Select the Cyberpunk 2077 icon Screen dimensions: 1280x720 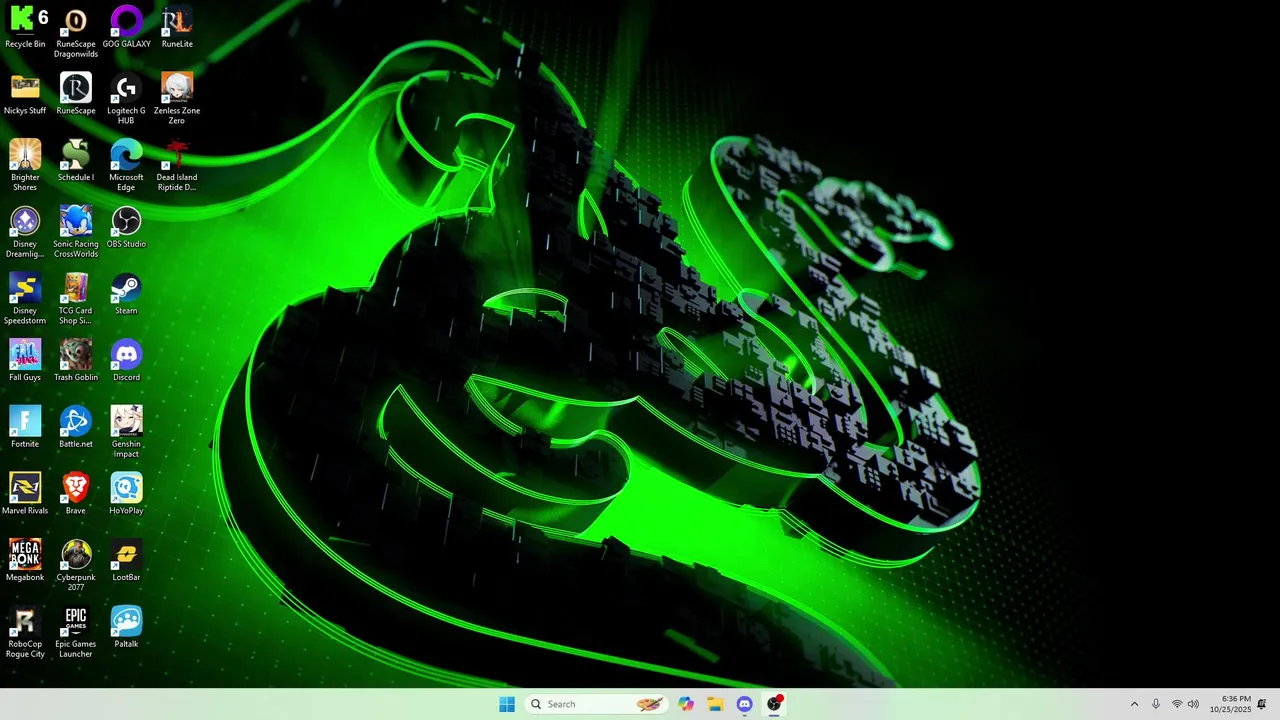pos(76,566)
